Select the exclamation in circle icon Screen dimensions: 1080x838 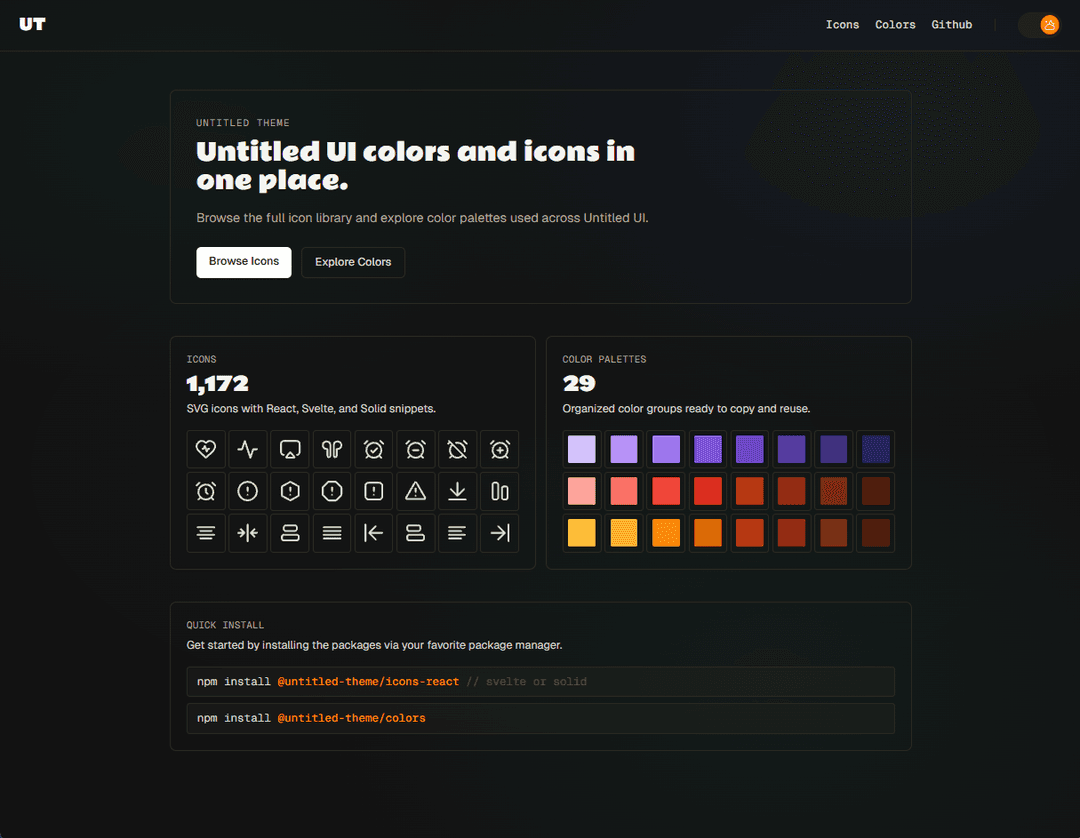248,492
